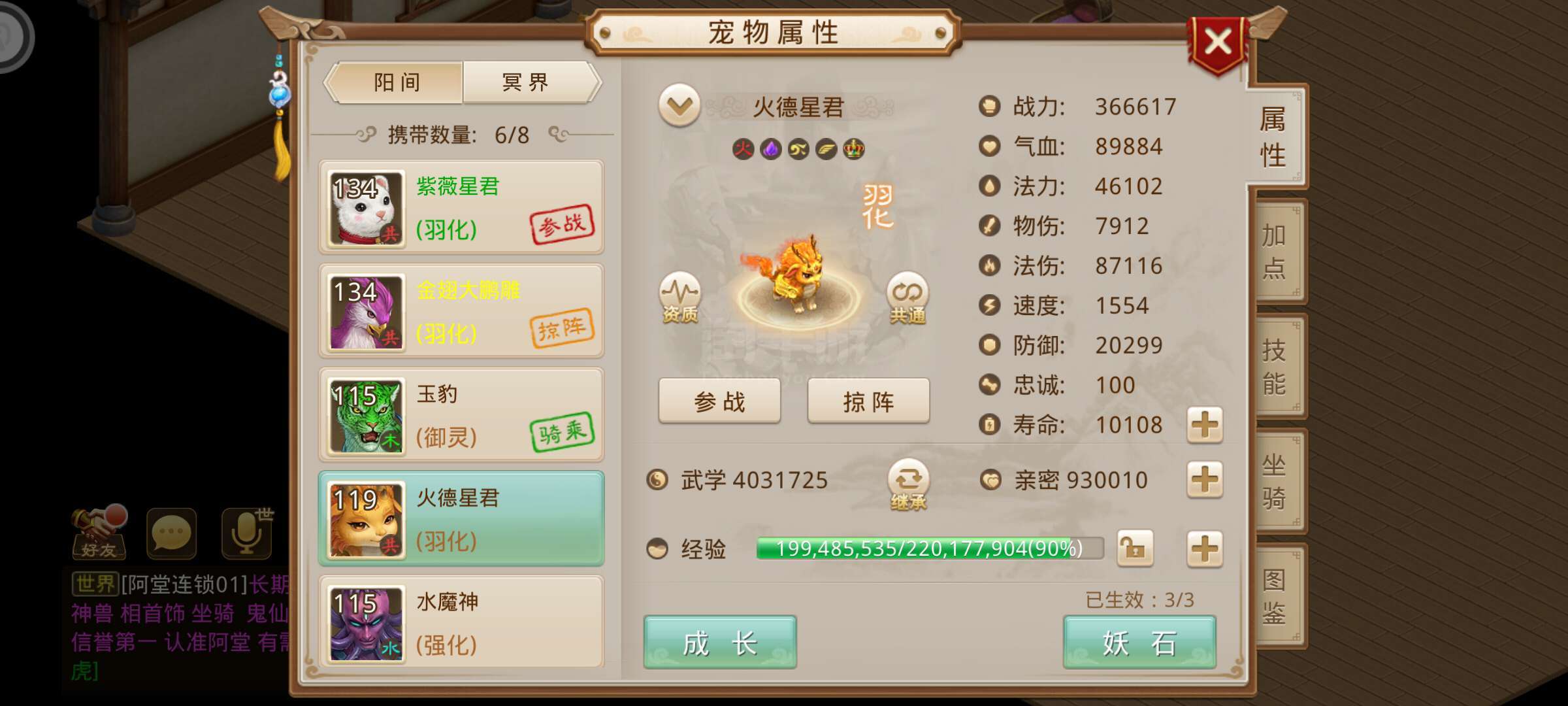
Task: Add intimacy with the 亲密 plus button
Action: (x=1205, y=480)
